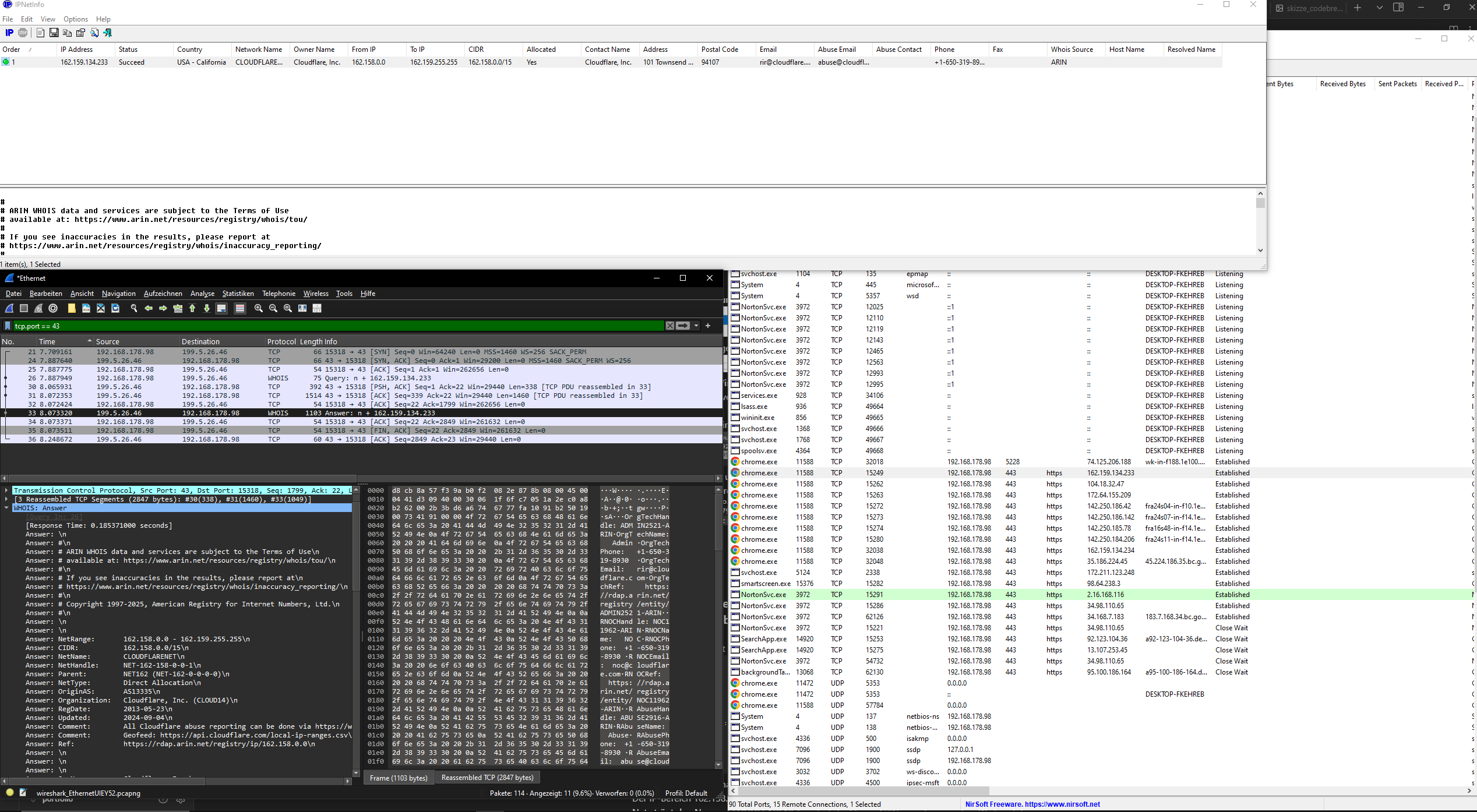Open the IPNetInfo Options menu

(x=76, y=19)
